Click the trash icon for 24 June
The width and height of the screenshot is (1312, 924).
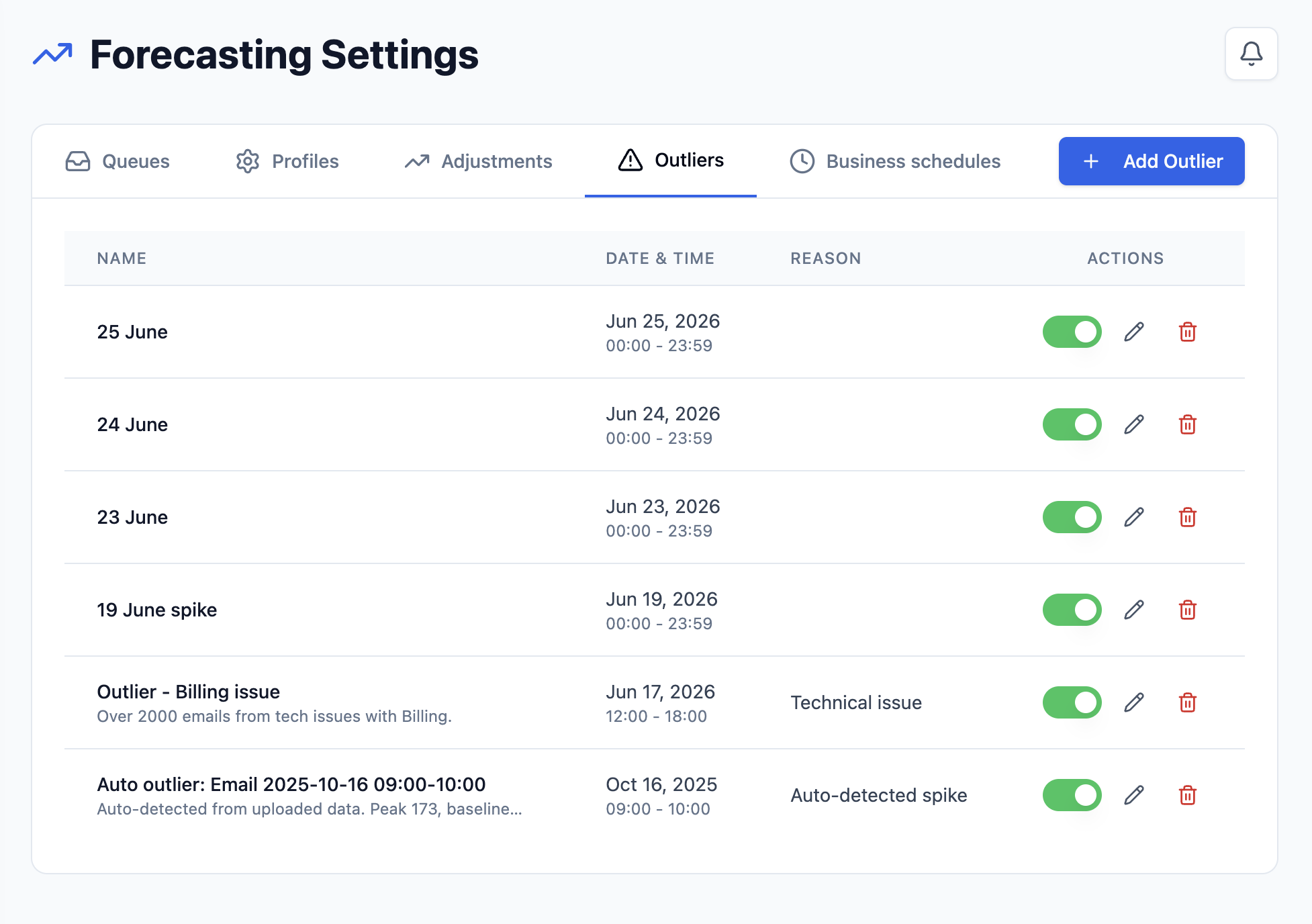coord(1188,424)
